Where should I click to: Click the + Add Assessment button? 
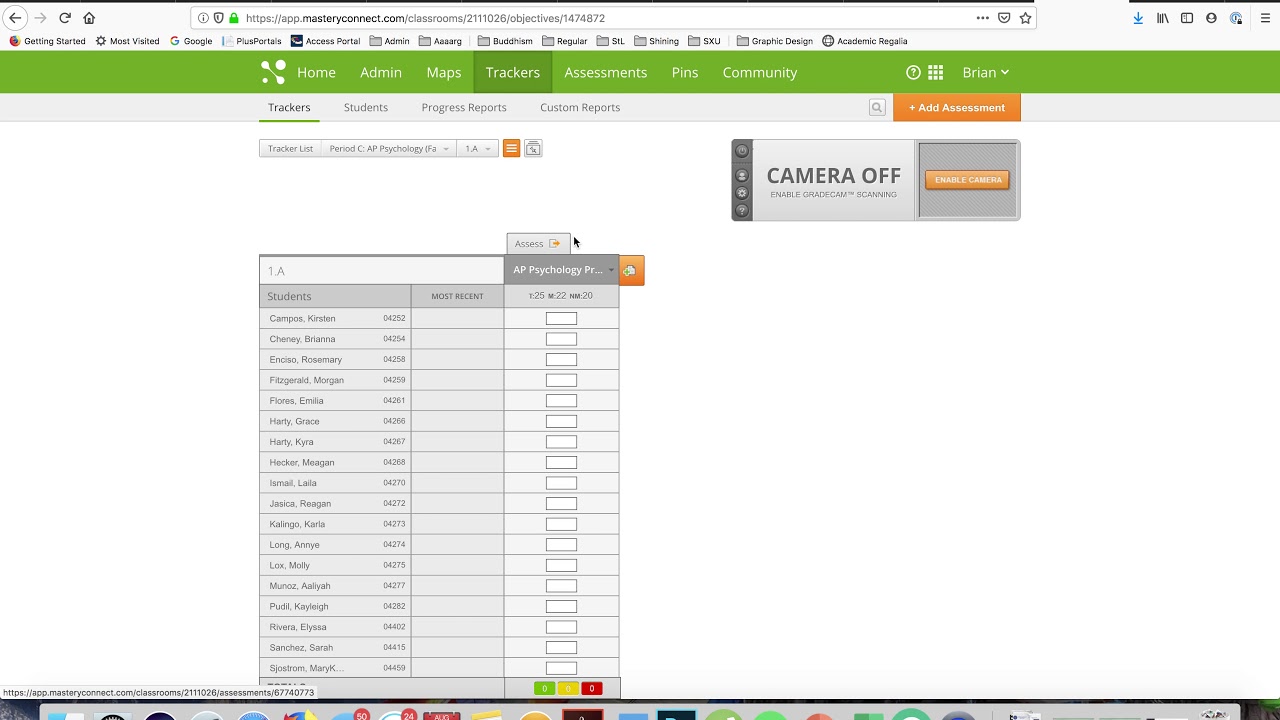(x=957, y=108)
